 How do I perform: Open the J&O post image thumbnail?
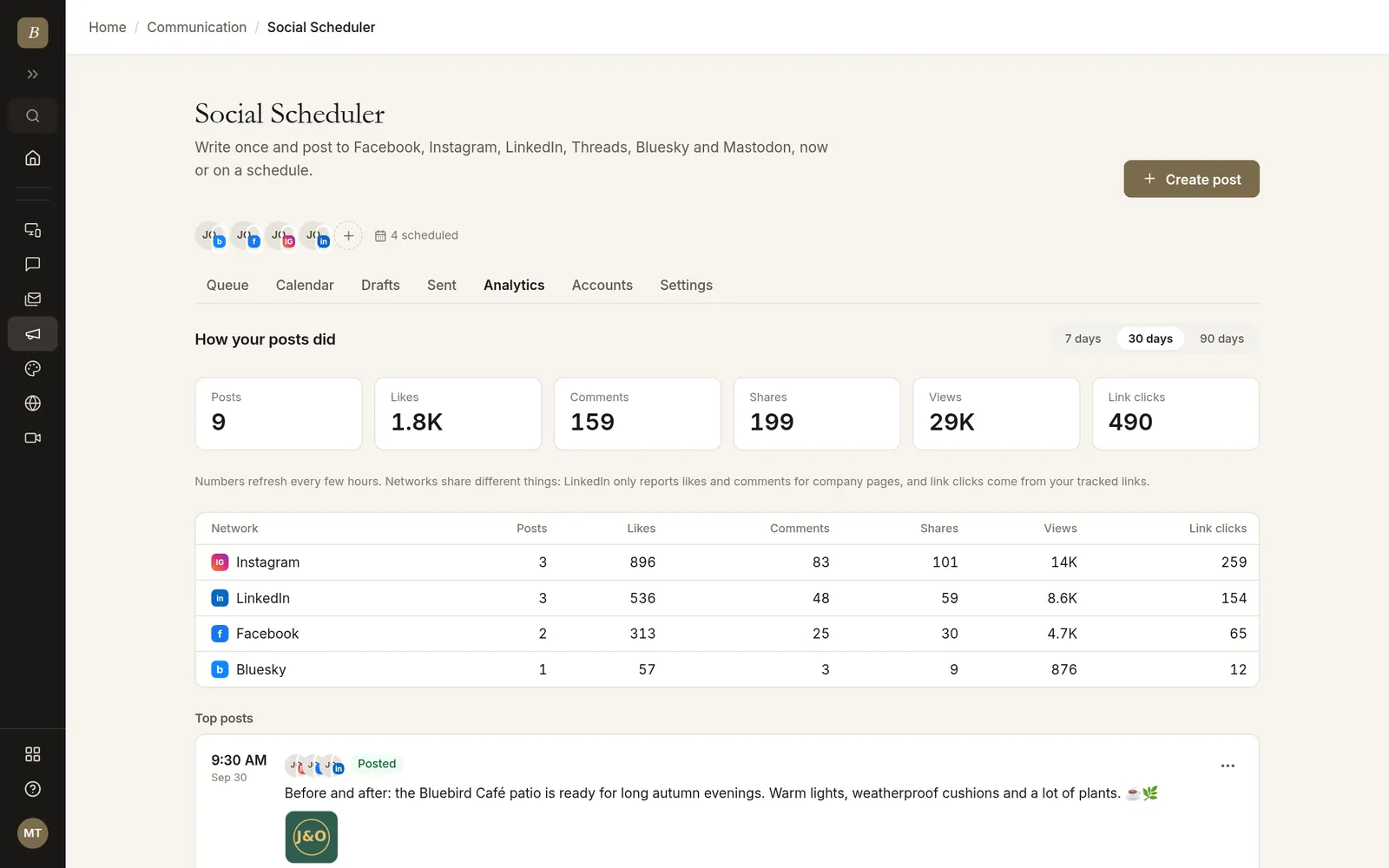[x=312, y=837]
